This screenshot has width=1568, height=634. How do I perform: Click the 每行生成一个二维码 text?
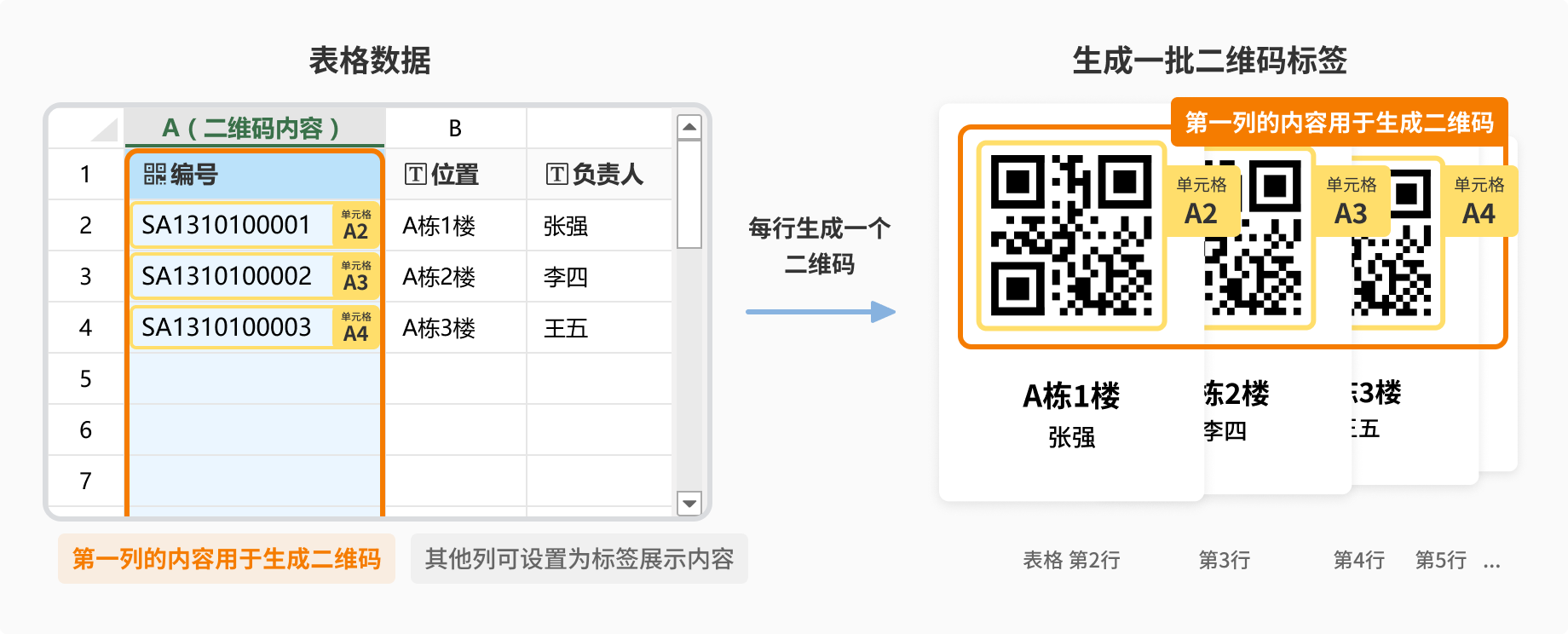point(819,246)
